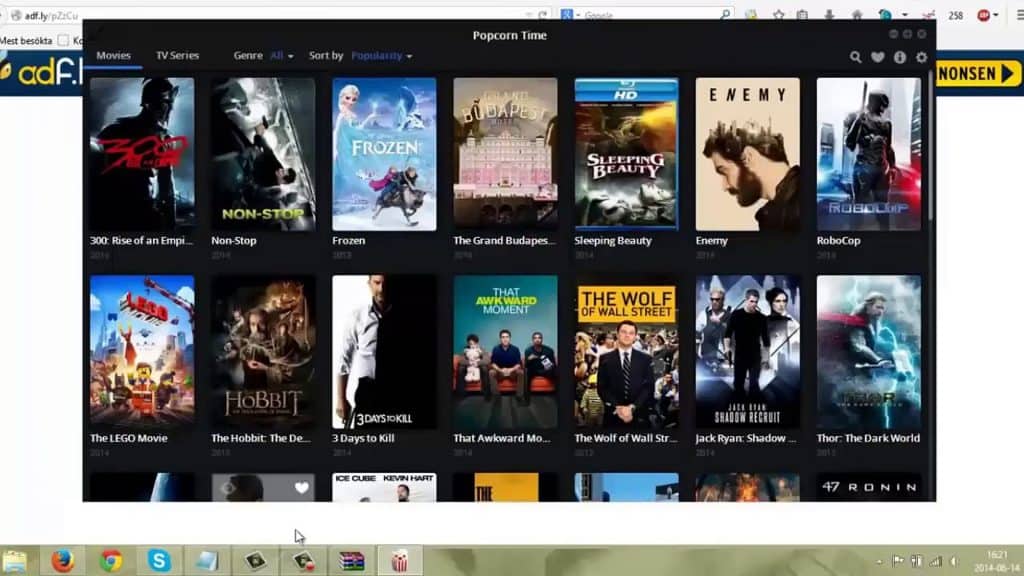Screen dimensions: 1024x576
Task: Open Firefox downloads arrow icon
Action: 829,15
